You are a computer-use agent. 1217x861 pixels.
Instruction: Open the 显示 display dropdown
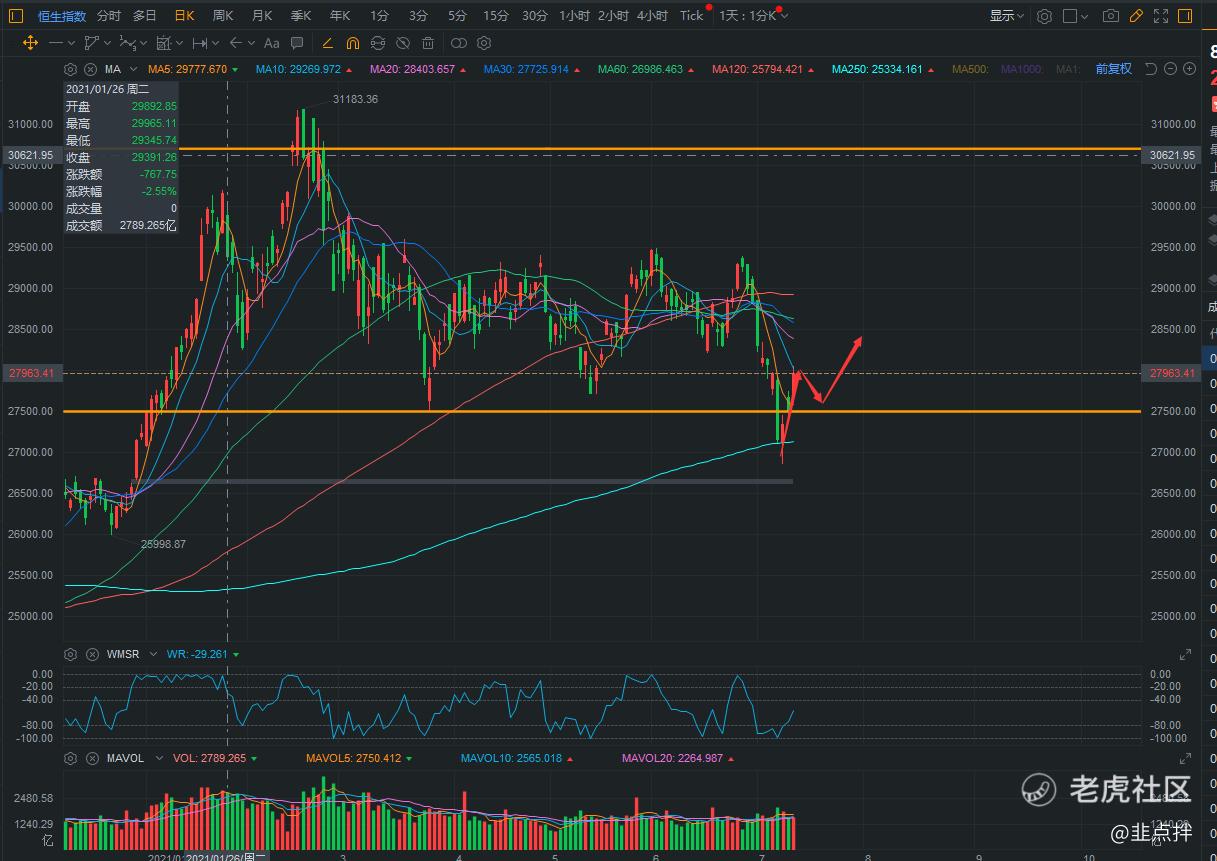(1007, 16)
